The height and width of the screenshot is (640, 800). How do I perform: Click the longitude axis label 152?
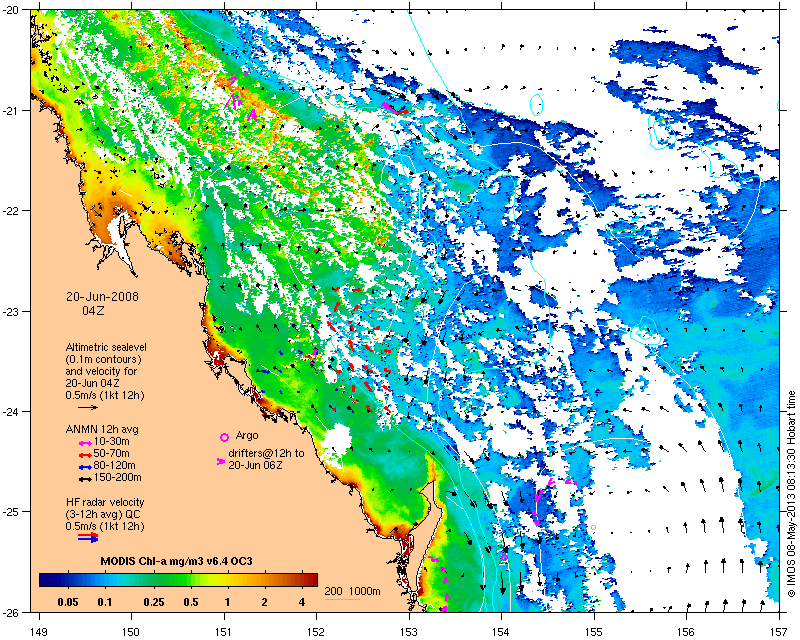point(316,632)
